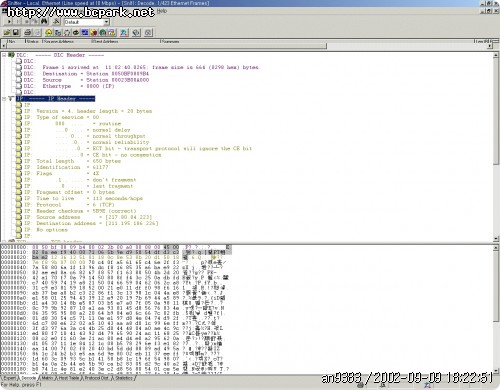Open the Global Statistics globe icon
This screenshot has width=500, height=390.
coord(103,32)
